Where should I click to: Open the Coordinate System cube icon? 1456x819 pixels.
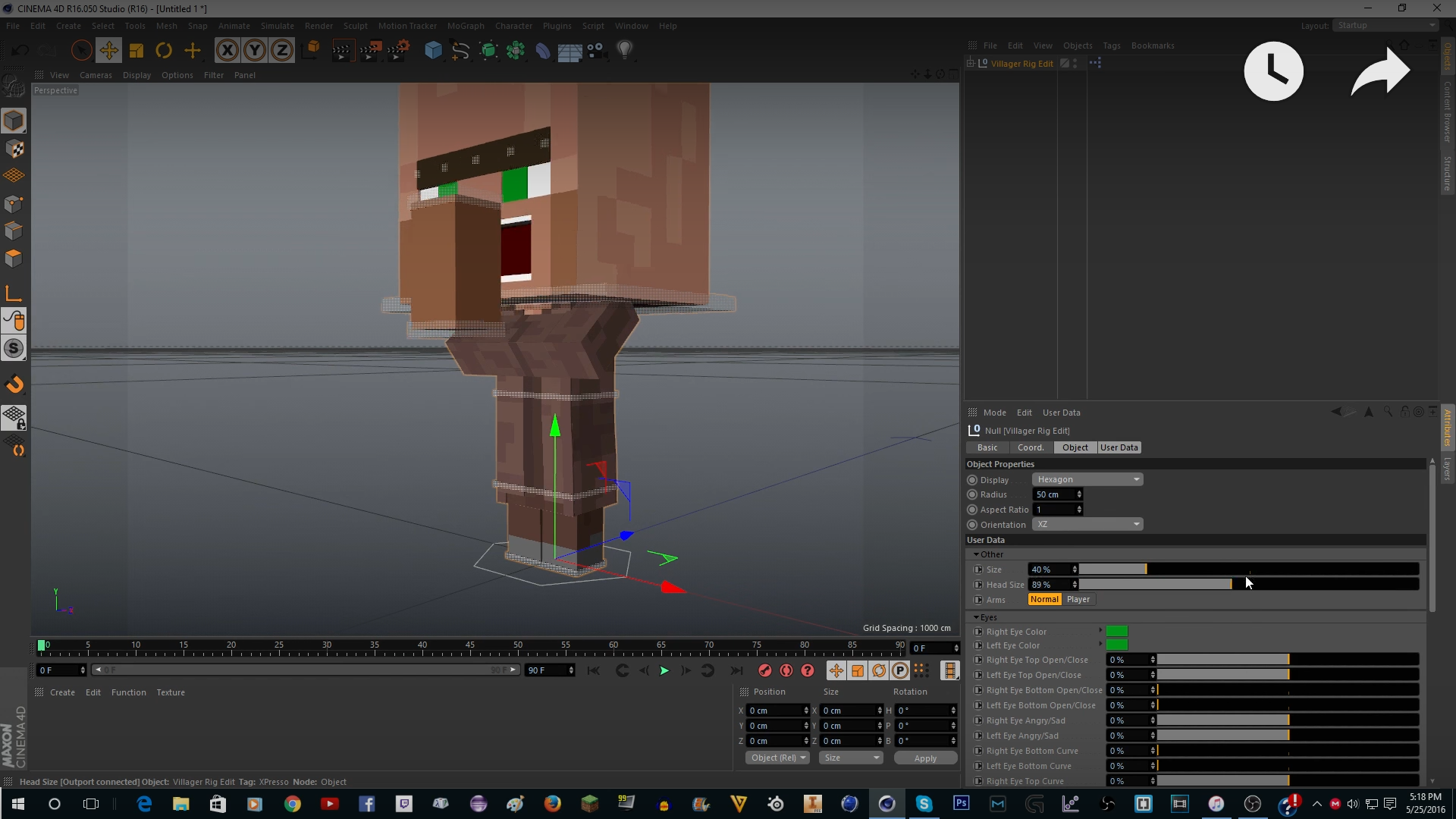click(x=311, y=51)
